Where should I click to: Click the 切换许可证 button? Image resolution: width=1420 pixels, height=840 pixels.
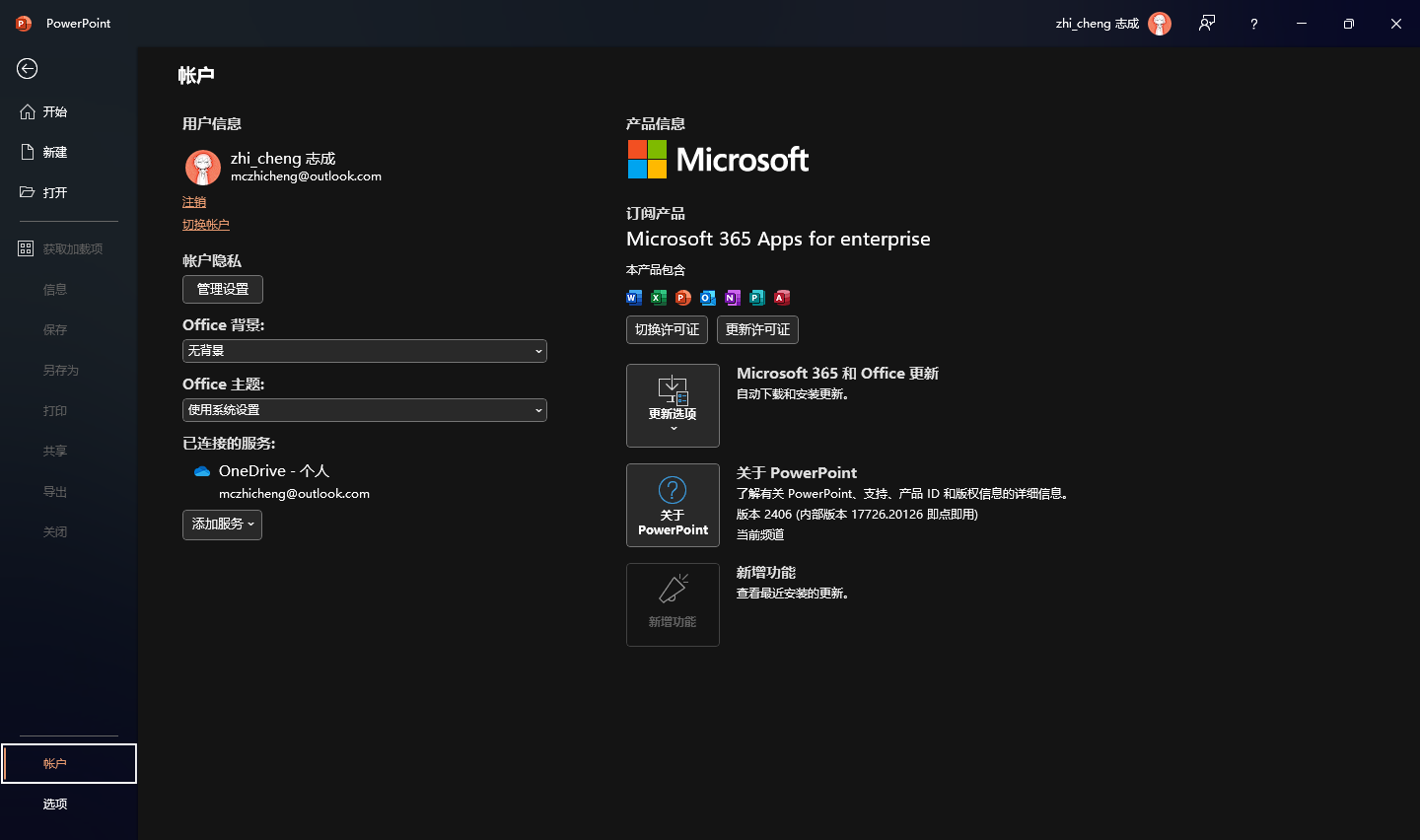pos(667,329)
